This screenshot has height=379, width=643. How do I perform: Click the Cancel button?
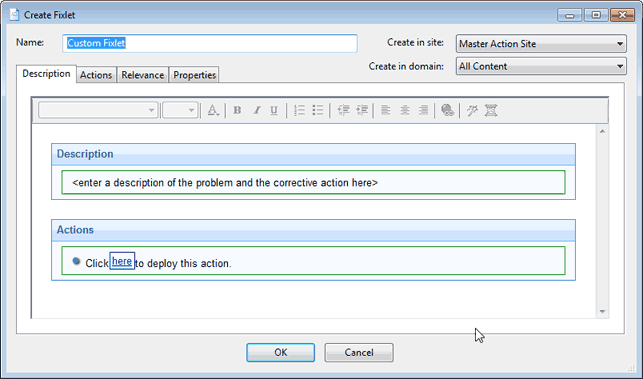point(359,352)
